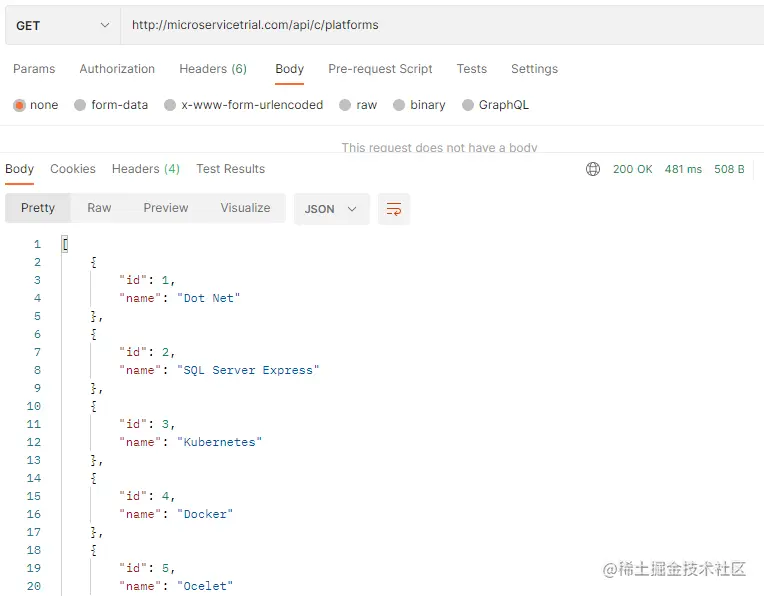The height and width of the screenshot is (596, 764).
Task: Click the 481 ms response time
Action: [x=683, y=169]
